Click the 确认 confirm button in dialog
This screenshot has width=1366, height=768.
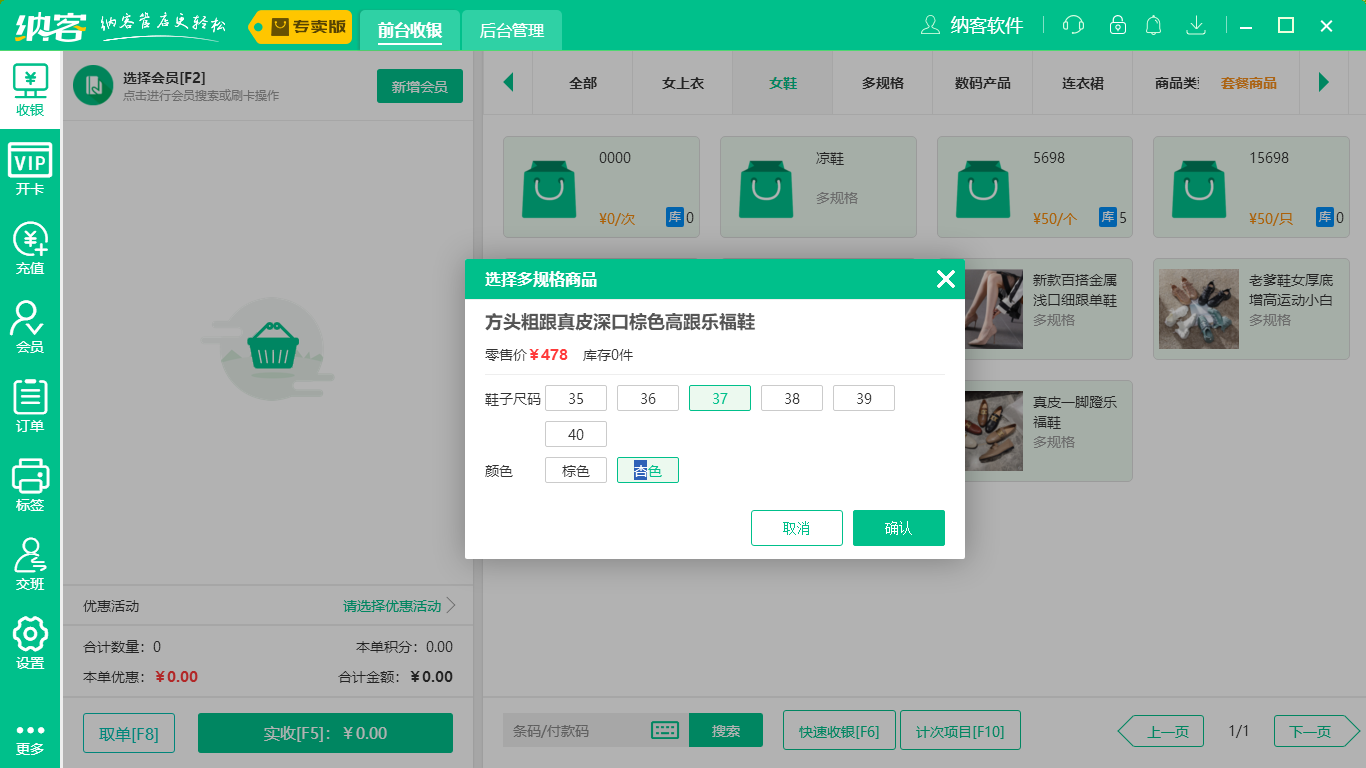point(898,527)
